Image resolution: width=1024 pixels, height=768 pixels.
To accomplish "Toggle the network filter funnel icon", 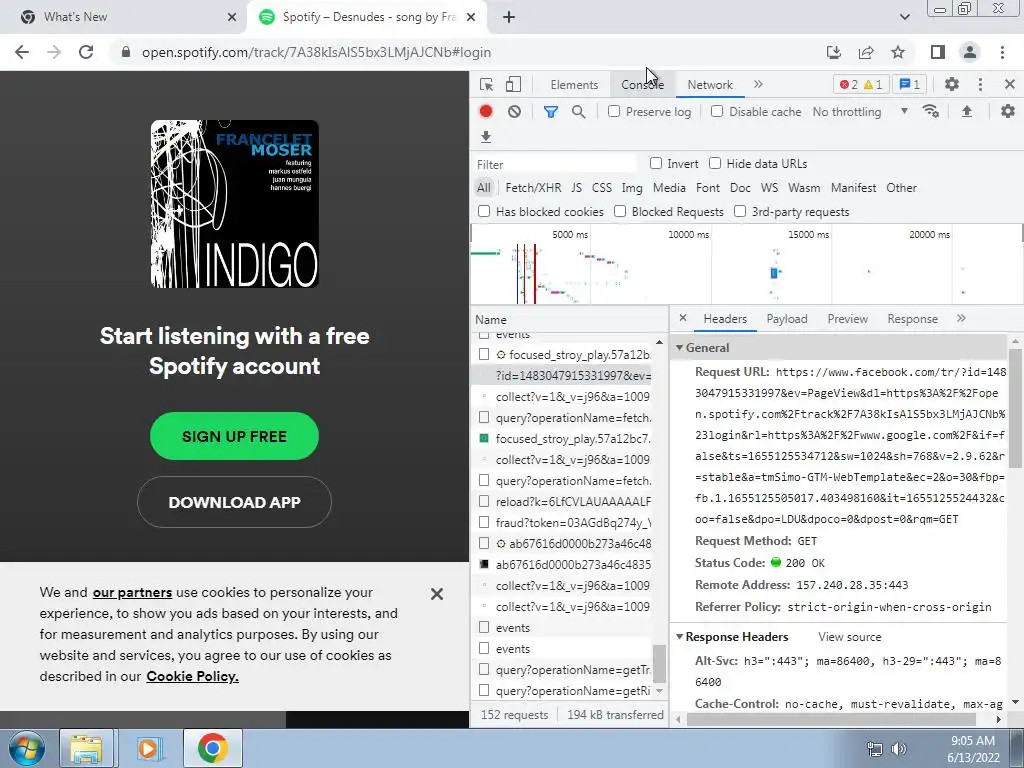I will (551, 112).
